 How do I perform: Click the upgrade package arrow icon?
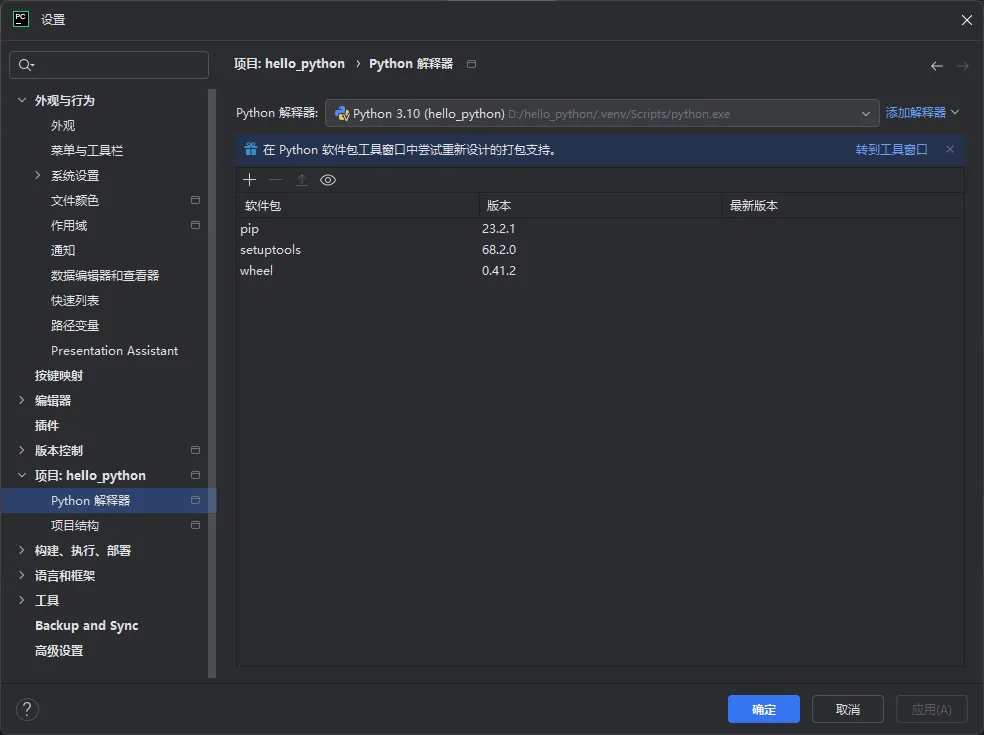(x=302, y=180)
